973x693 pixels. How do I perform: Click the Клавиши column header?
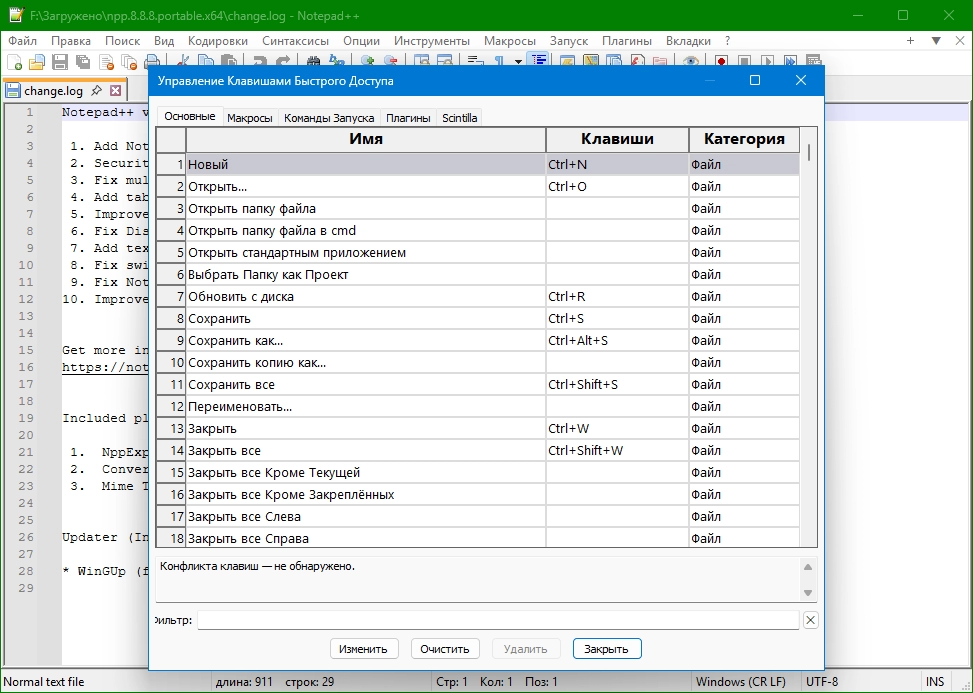(617, 139)
